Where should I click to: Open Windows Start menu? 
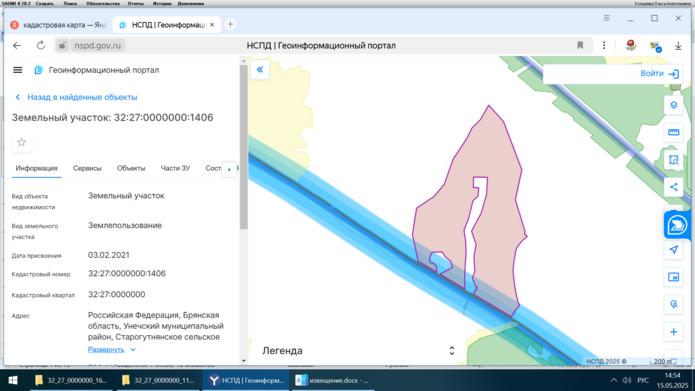tap(12, 380)
